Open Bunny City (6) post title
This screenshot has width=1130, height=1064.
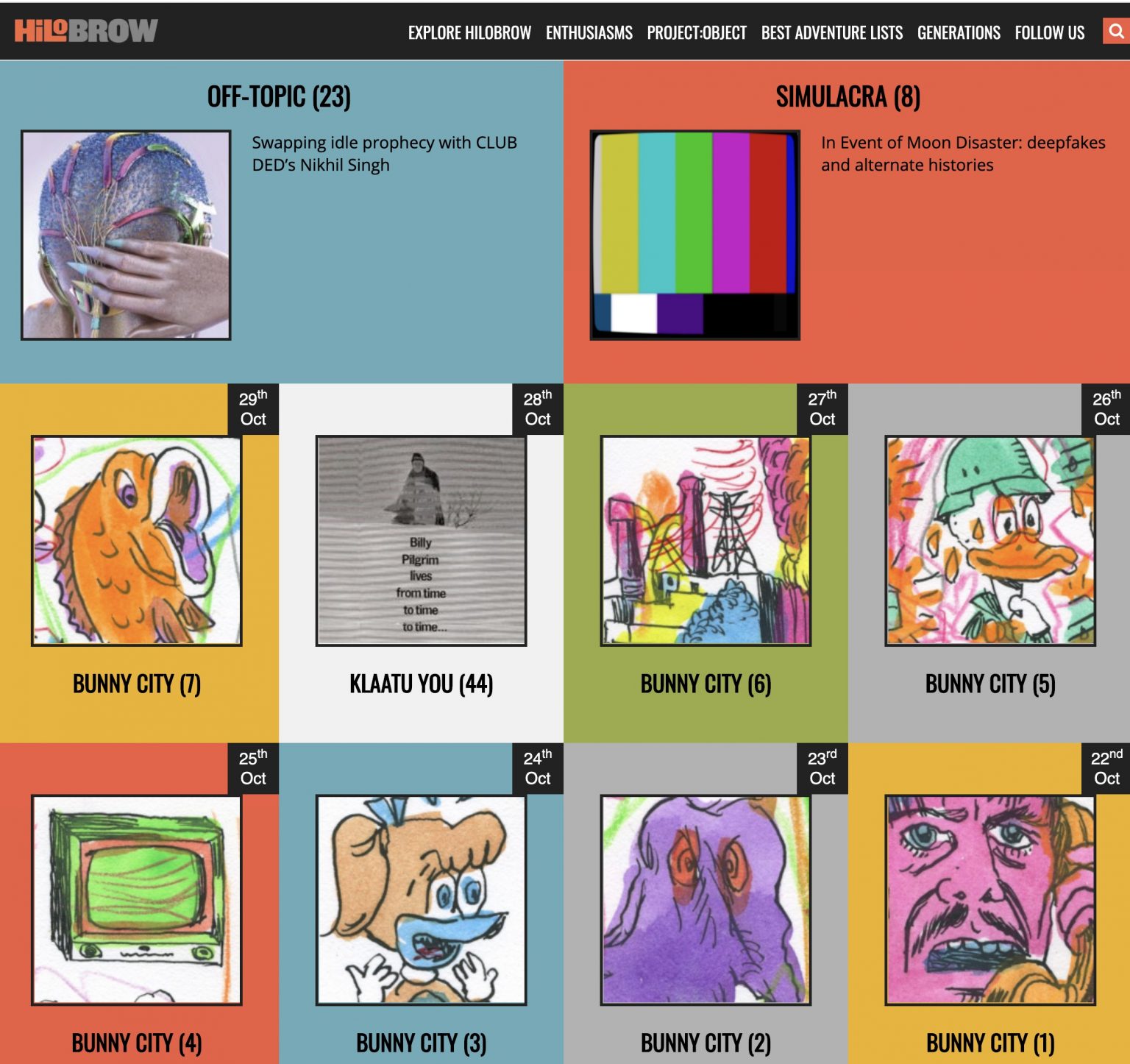coord(706,684)
